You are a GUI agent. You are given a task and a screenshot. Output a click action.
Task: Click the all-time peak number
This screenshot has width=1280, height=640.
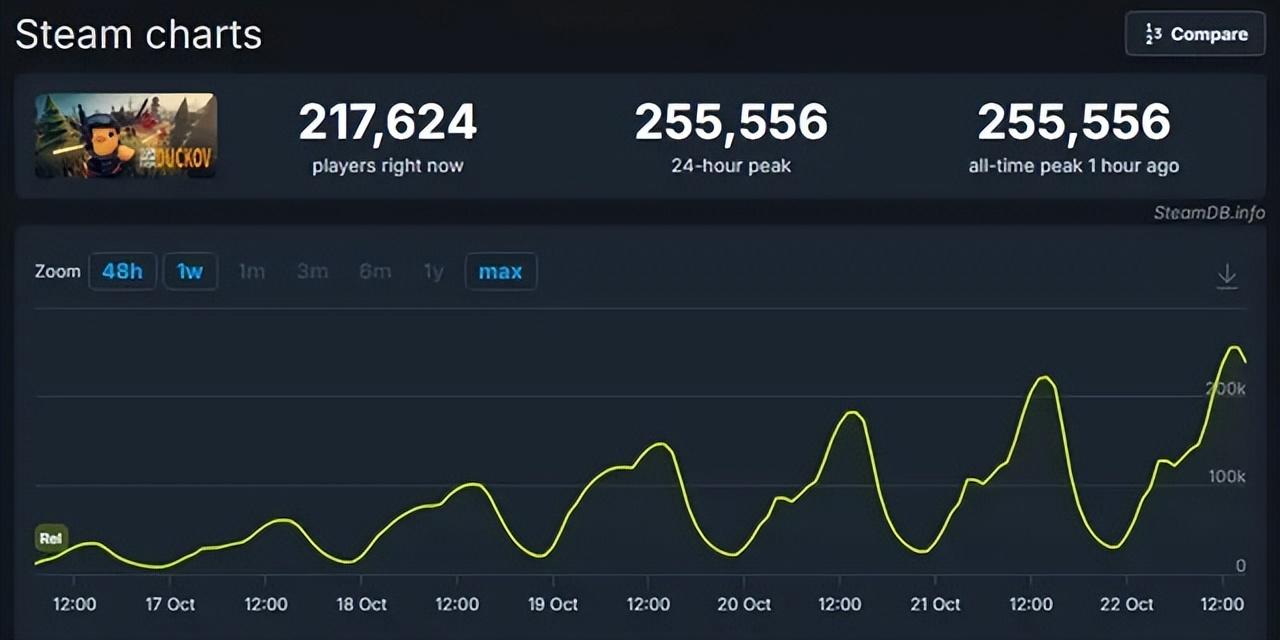(1073, 123)
